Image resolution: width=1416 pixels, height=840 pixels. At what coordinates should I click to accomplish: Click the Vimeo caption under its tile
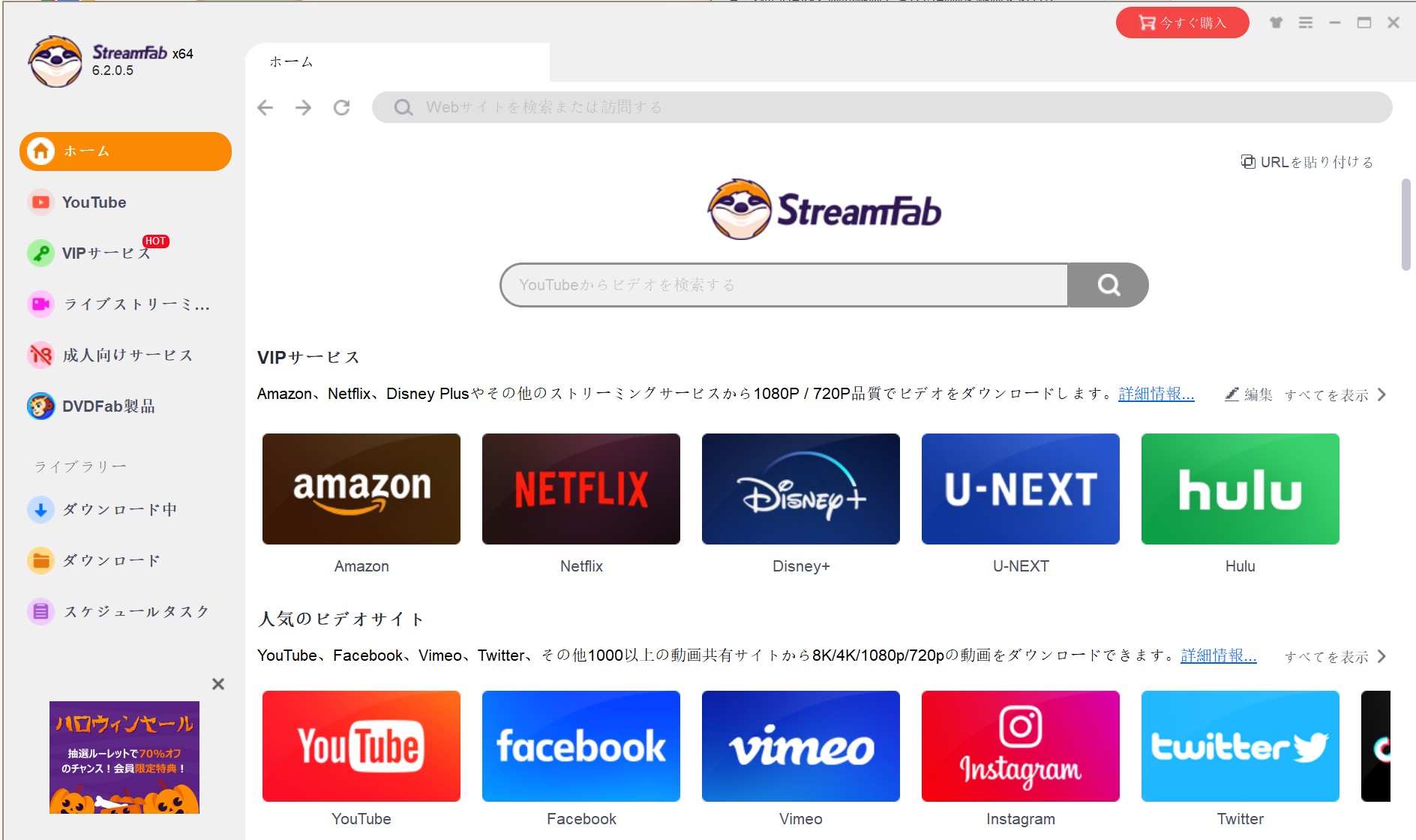click(x=801, y=819)
